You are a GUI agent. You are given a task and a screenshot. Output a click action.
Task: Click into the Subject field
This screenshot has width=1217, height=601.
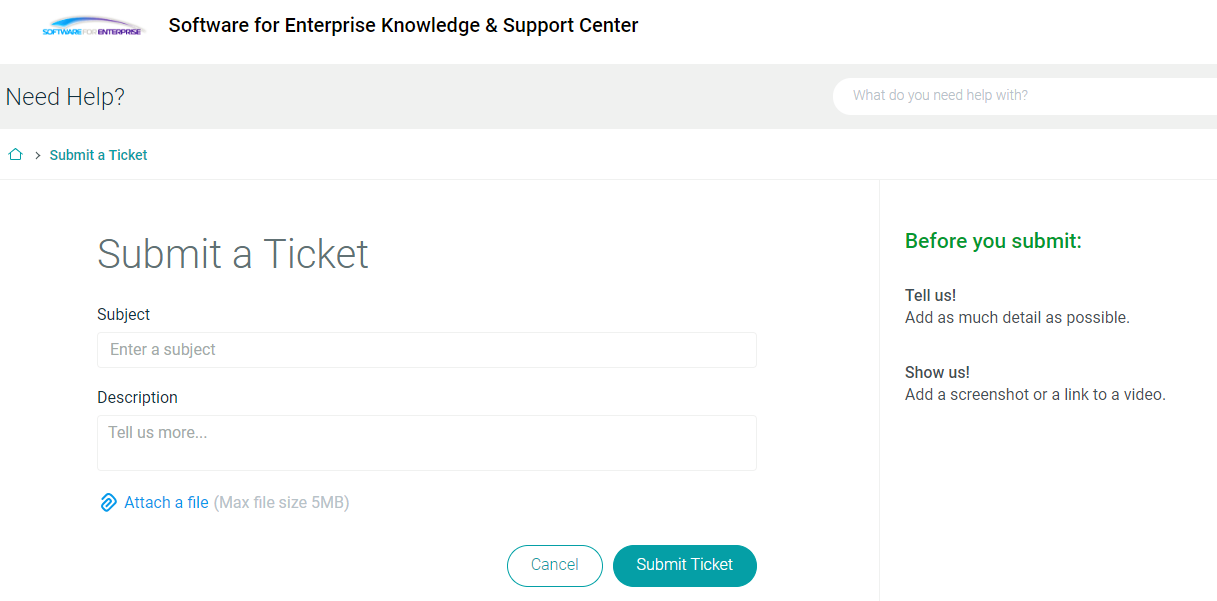click(x=426, y=350)
